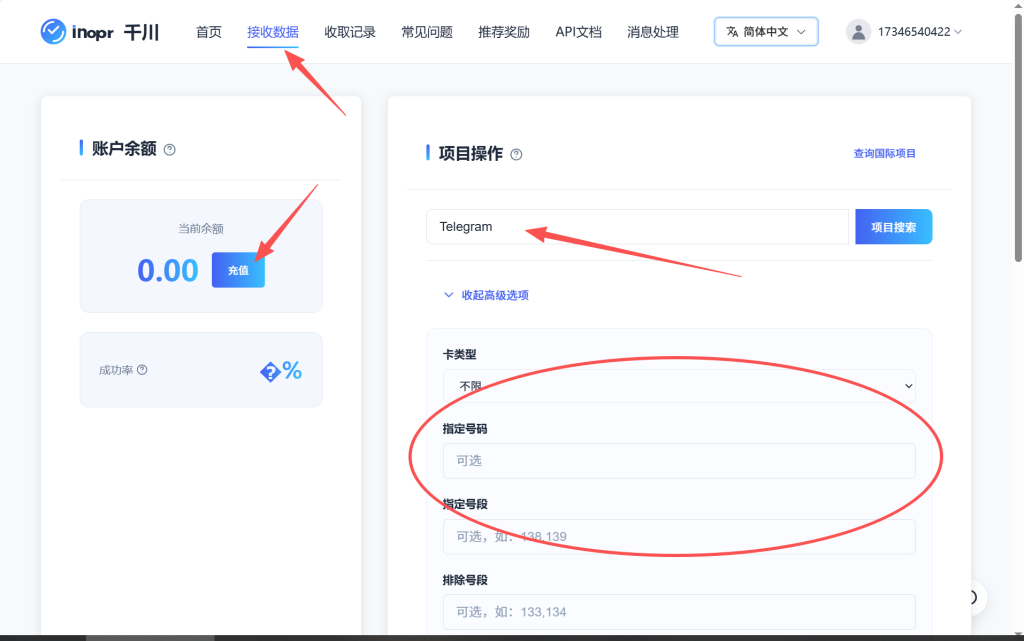Click the 充值 recharge button

(238, 270)
